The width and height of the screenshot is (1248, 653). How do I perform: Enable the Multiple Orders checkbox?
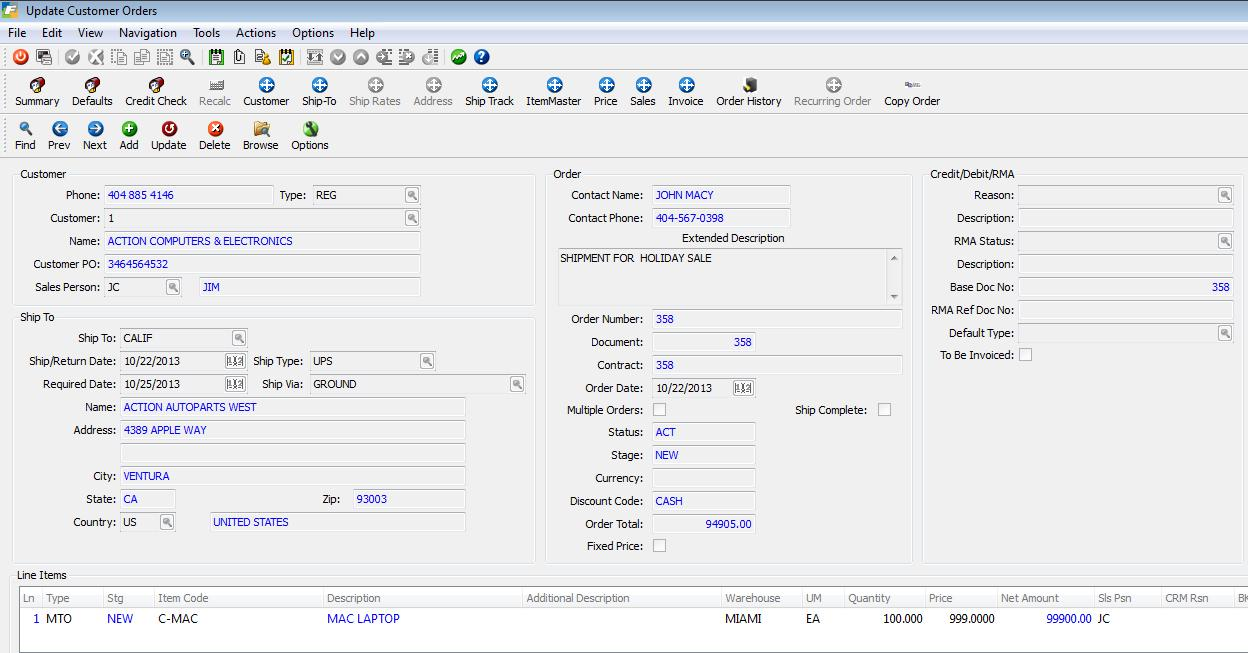659,410
